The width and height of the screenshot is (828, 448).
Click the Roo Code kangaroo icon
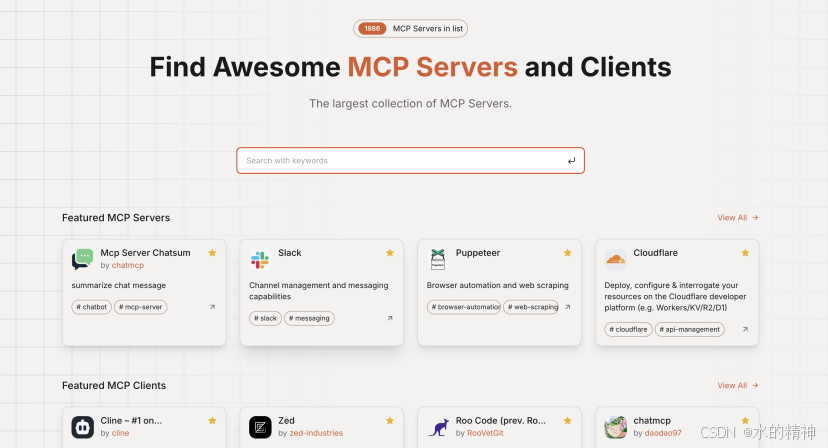tap(438, 427)
